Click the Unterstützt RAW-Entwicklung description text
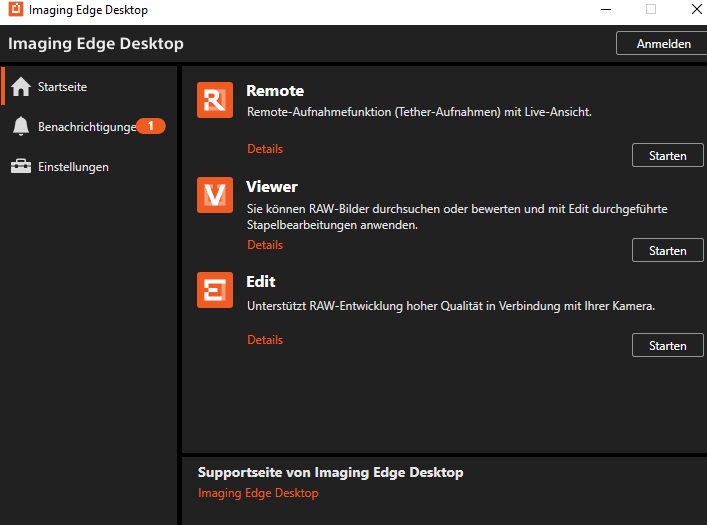Screen dimensions: 707x525 tap(451, 306)
